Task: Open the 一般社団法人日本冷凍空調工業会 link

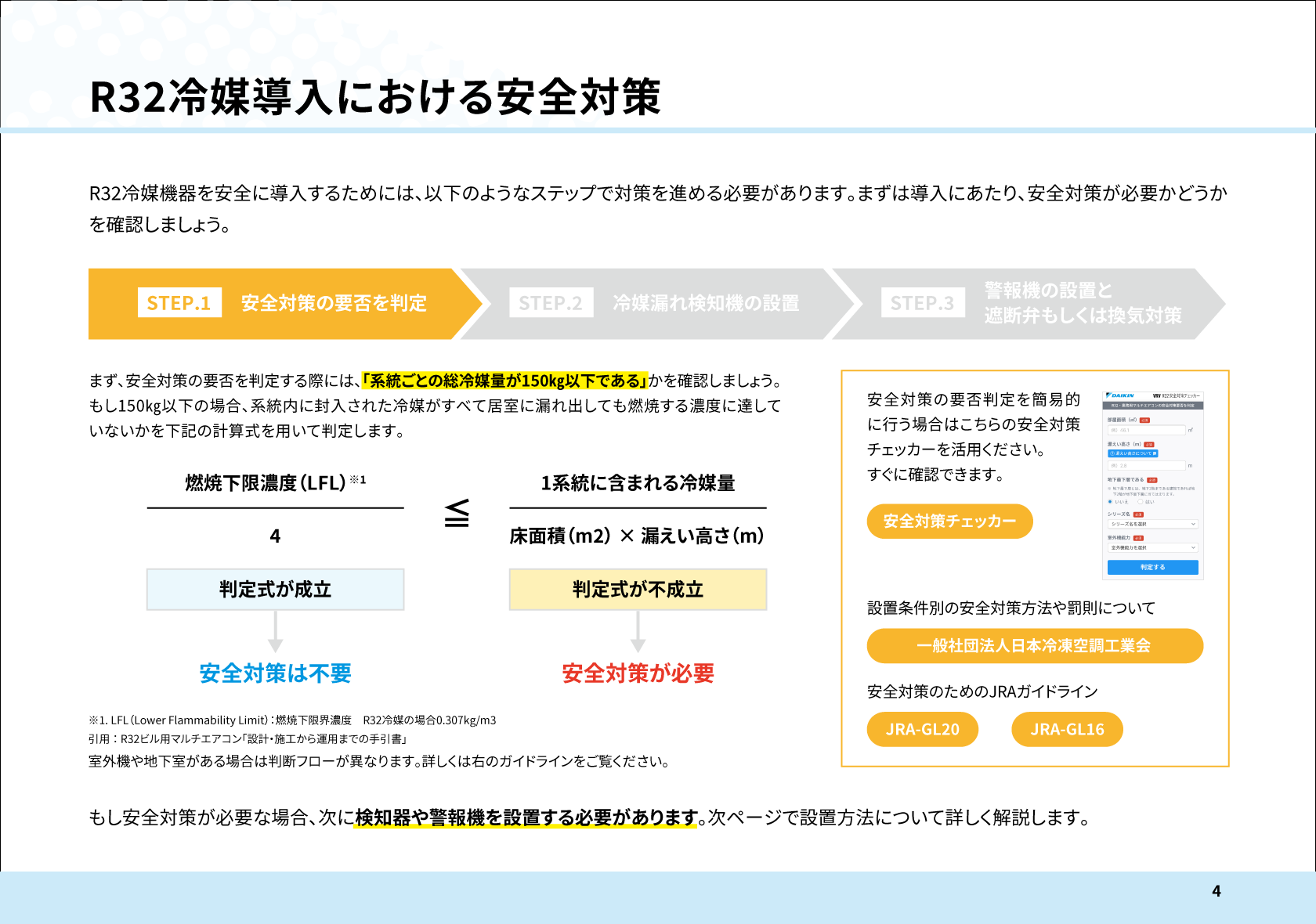Action: click(x=1034, y=646)
